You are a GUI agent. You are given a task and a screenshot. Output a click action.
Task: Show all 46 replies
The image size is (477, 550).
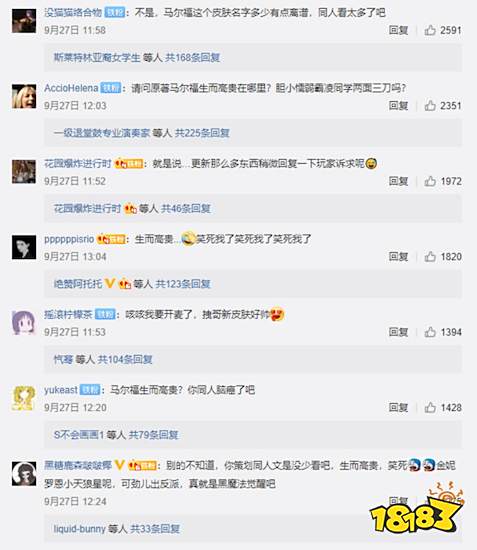[x=186, y=209]
